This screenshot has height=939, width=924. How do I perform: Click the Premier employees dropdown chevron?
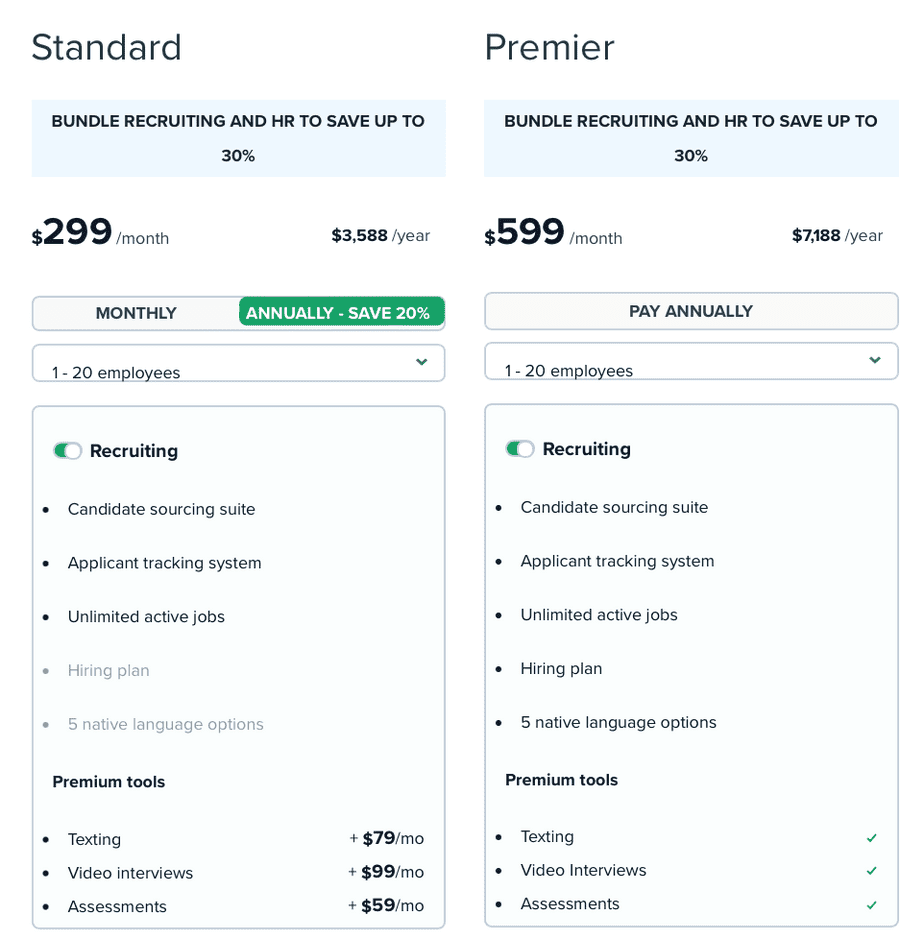(875, 360)
